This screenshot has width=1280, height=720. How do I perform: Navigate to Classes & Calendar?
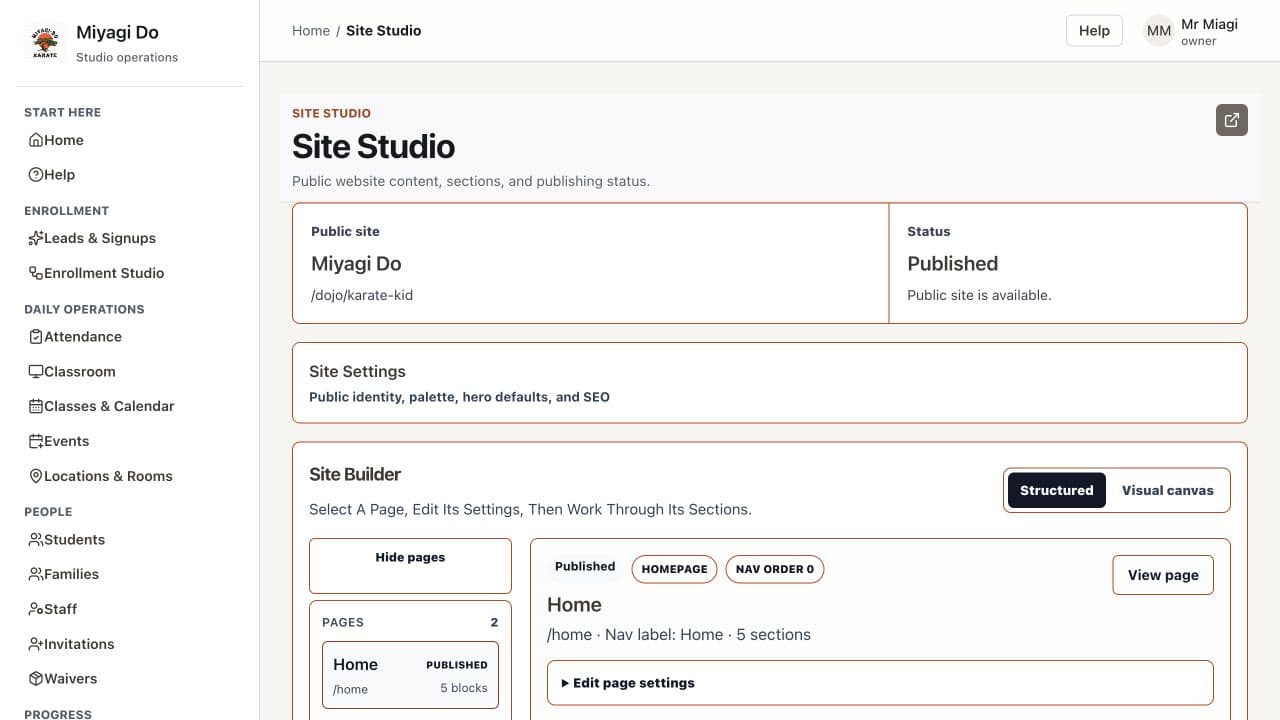pyautogui.click(x=130, y=406)
